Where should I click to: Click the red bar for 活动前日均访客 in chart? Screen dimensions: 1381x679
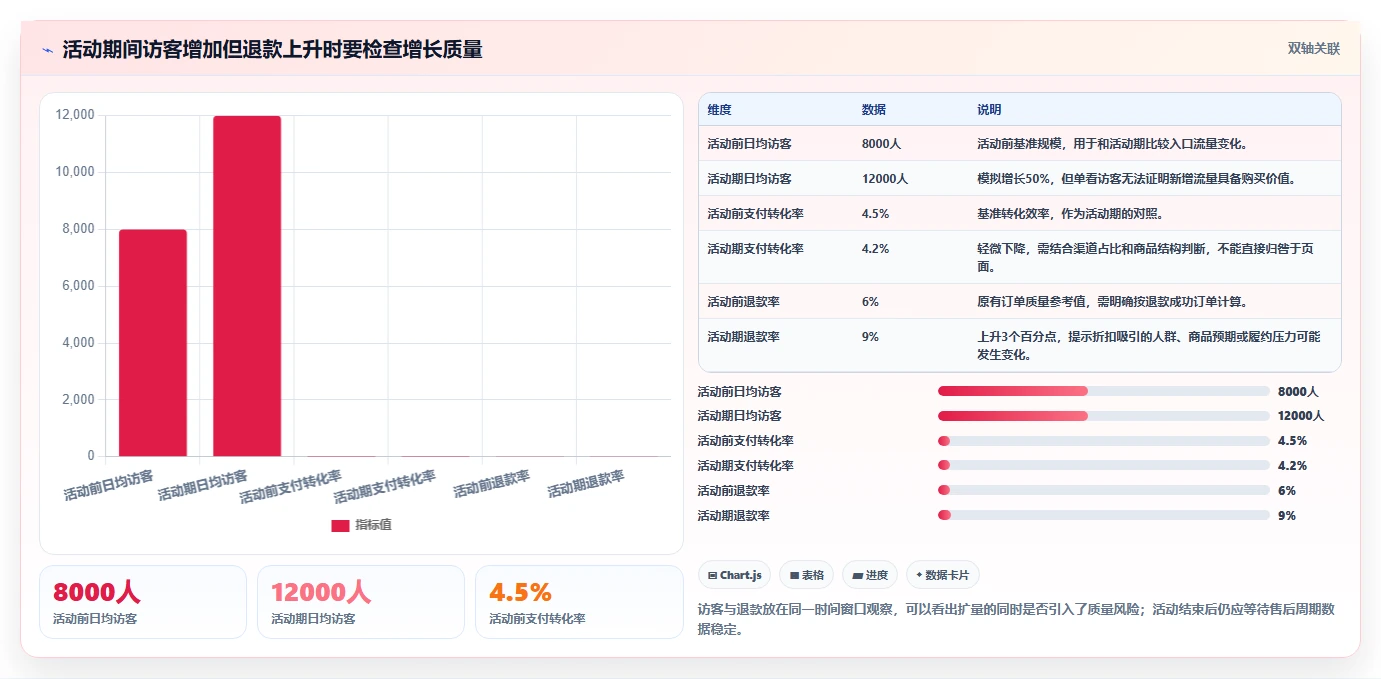pyautogui.click(x=153, y=343)
